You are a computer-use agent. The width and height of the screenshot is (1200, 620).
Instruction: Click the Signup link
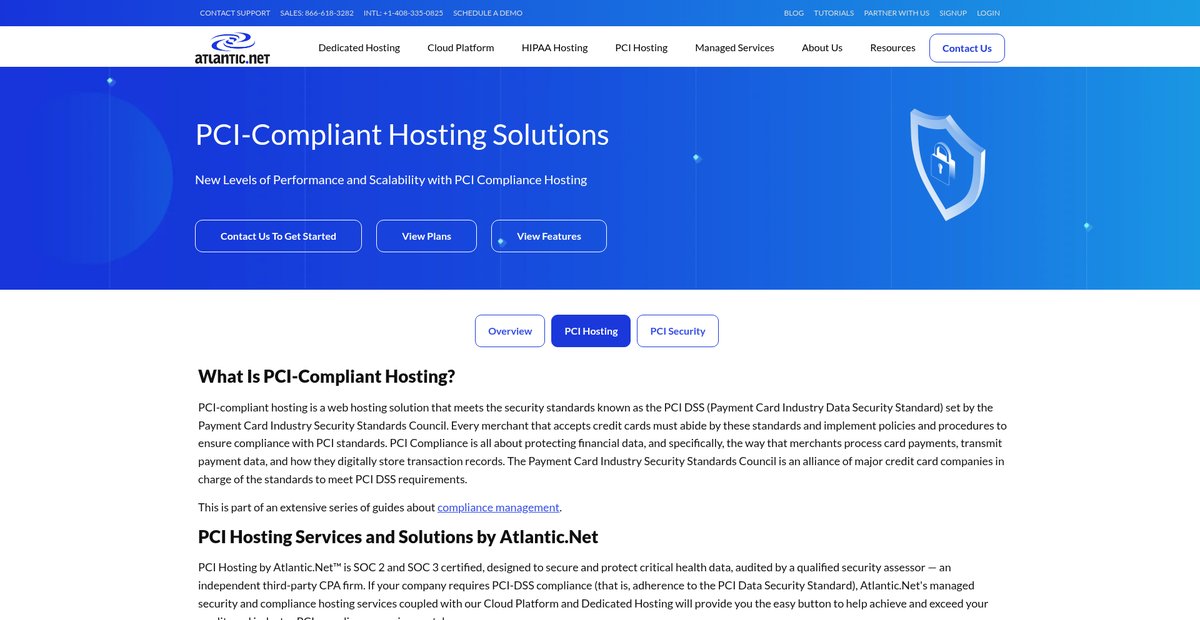[x=953, y=13]
